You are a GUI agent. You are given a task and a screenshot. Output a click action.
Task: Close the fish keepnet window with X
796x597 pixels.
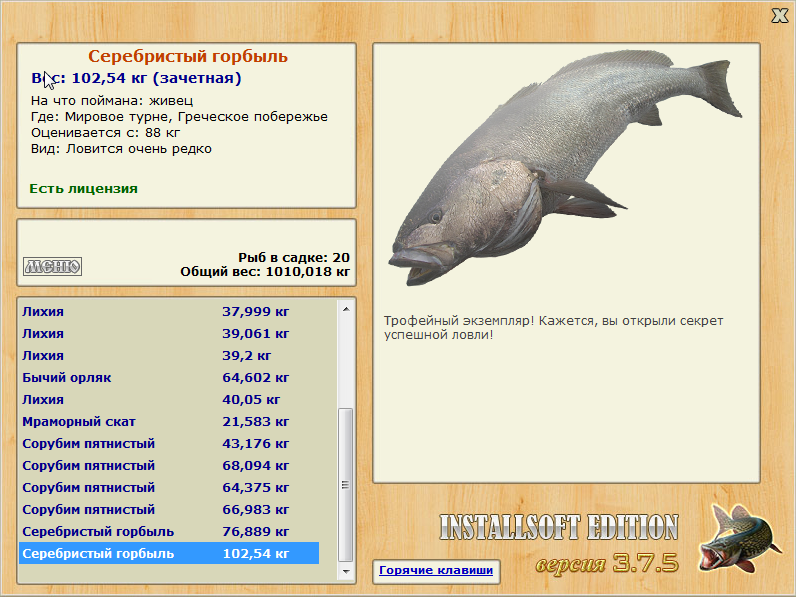tap(779, 16)
